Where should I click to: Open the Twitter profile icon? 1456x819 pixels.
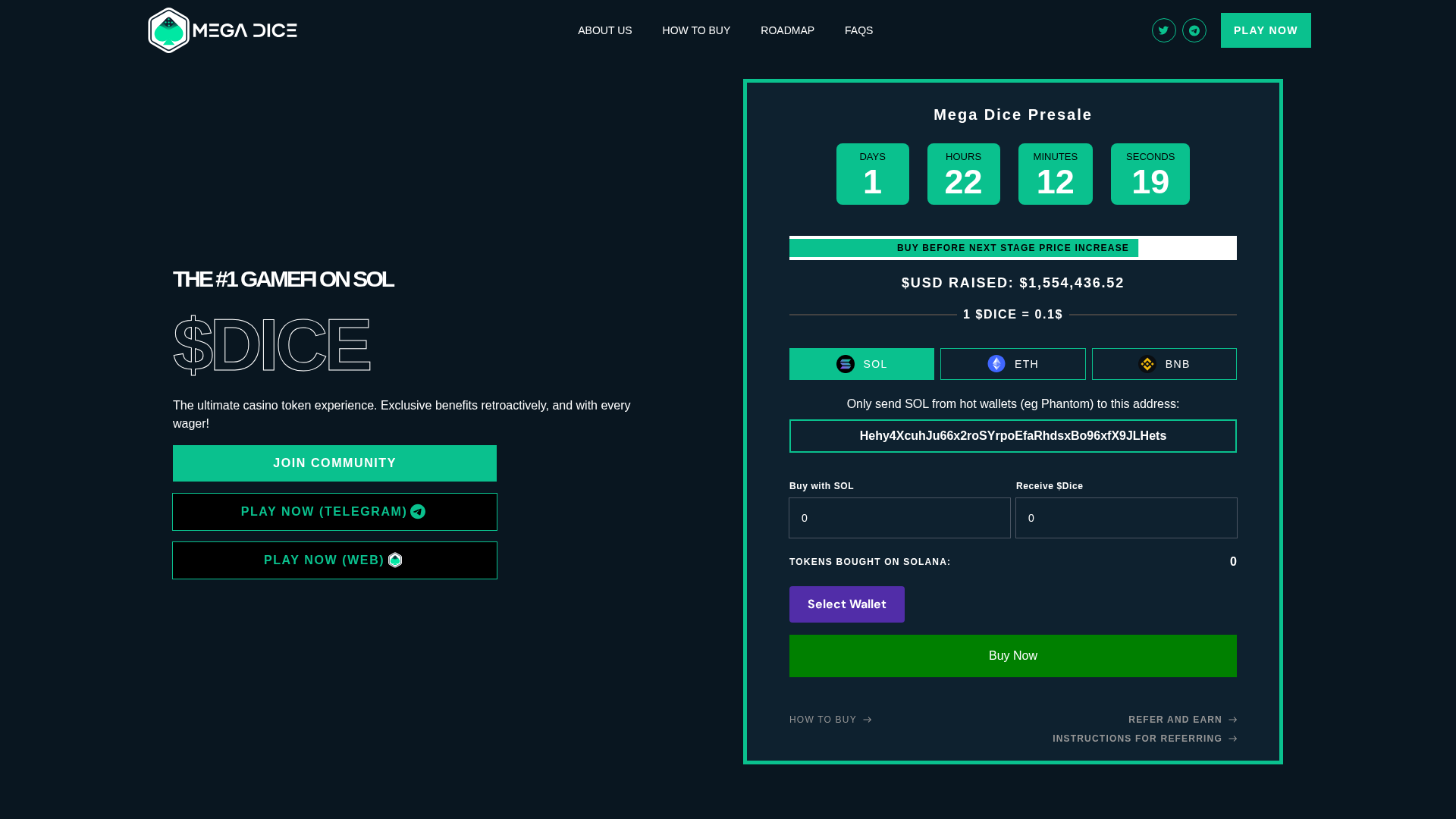(1164, 30)
